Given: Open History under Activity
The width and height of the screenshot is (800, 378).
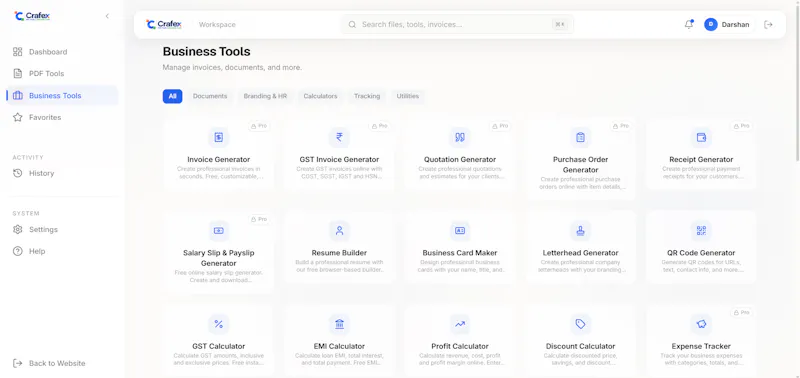Looking at the screenshot, I should coord(62,173).
